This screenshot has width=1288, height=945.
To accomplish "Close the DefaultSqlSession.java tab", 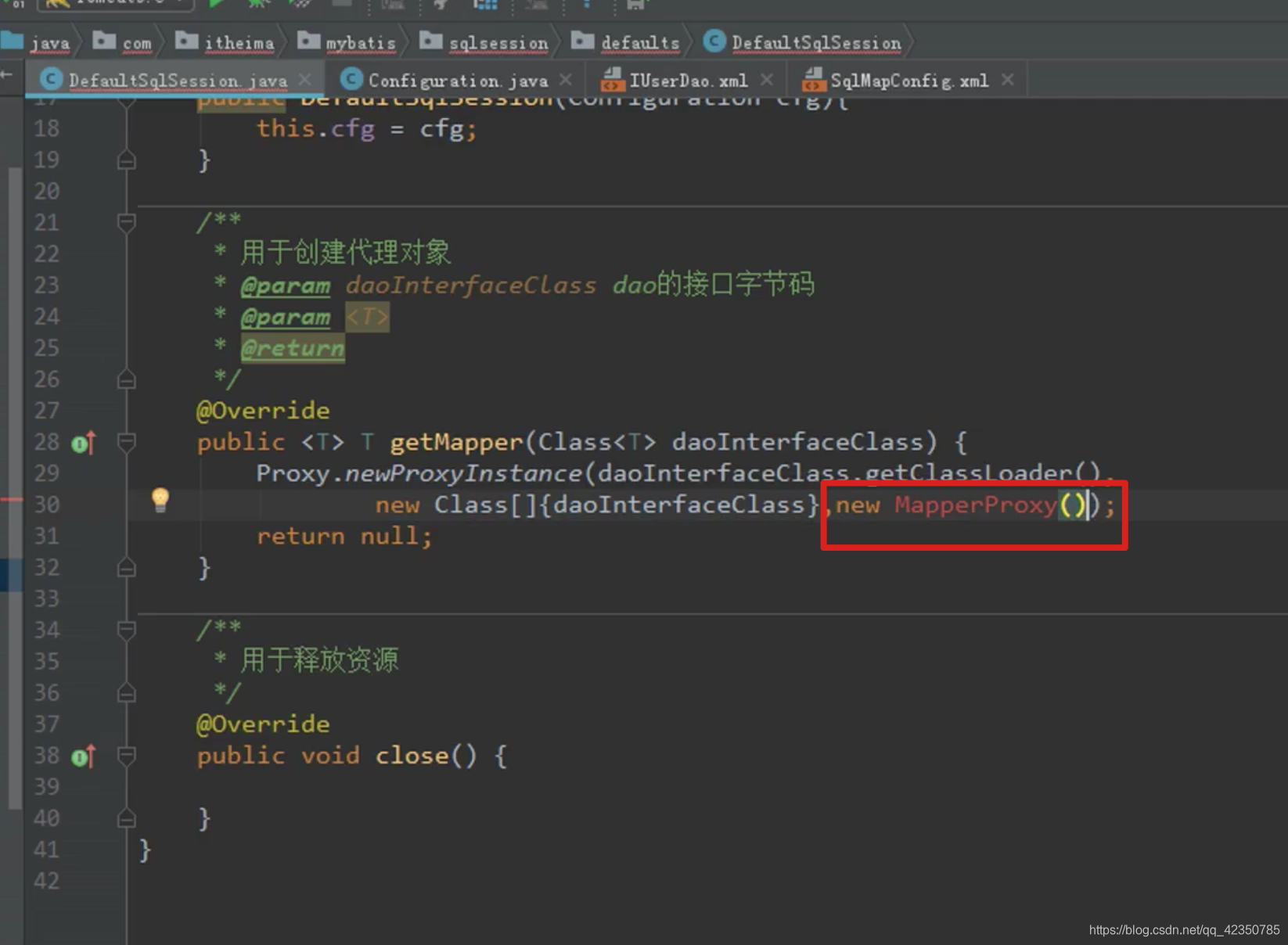I will 305,80.
